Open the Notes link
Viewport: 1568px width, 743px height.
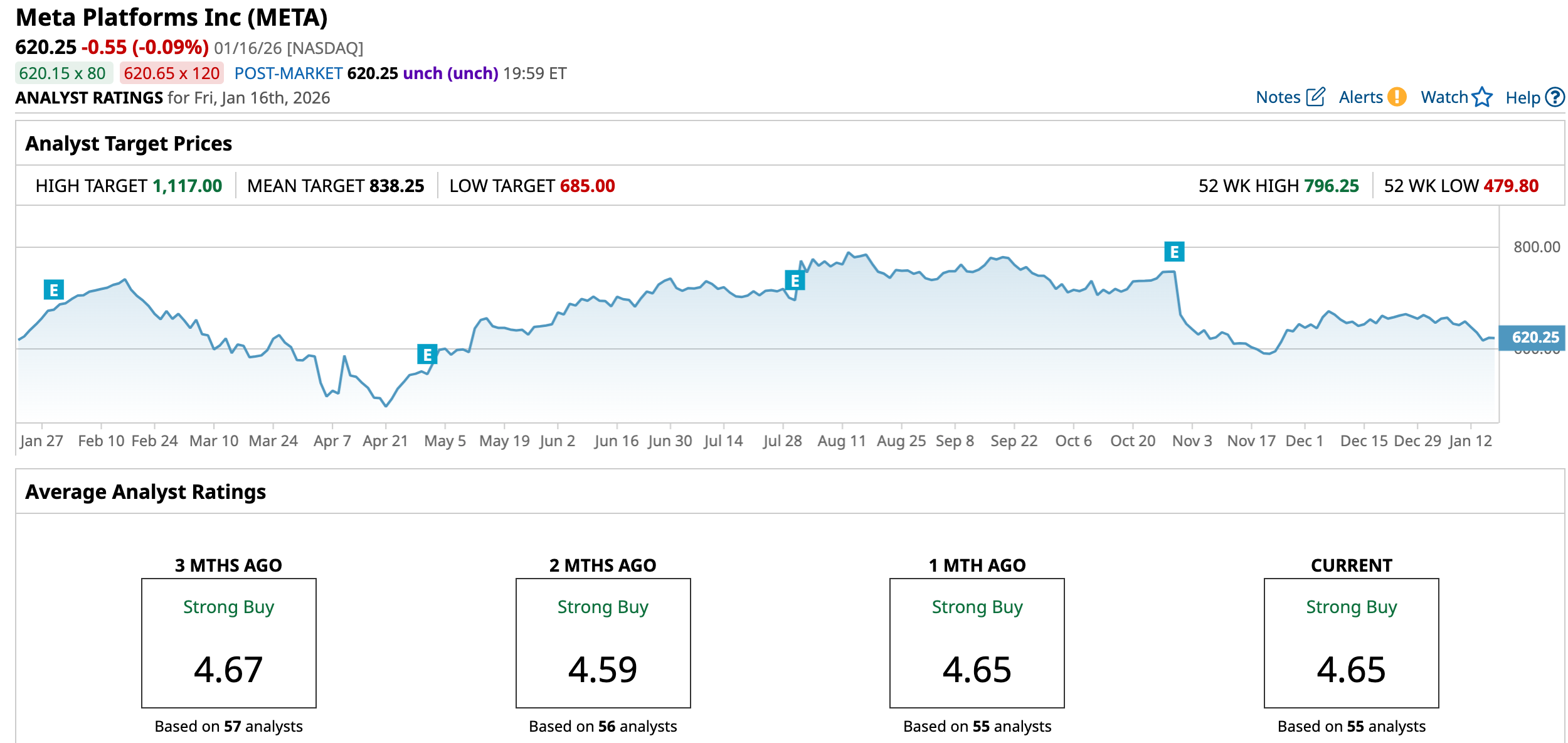tap(1278, 97)
